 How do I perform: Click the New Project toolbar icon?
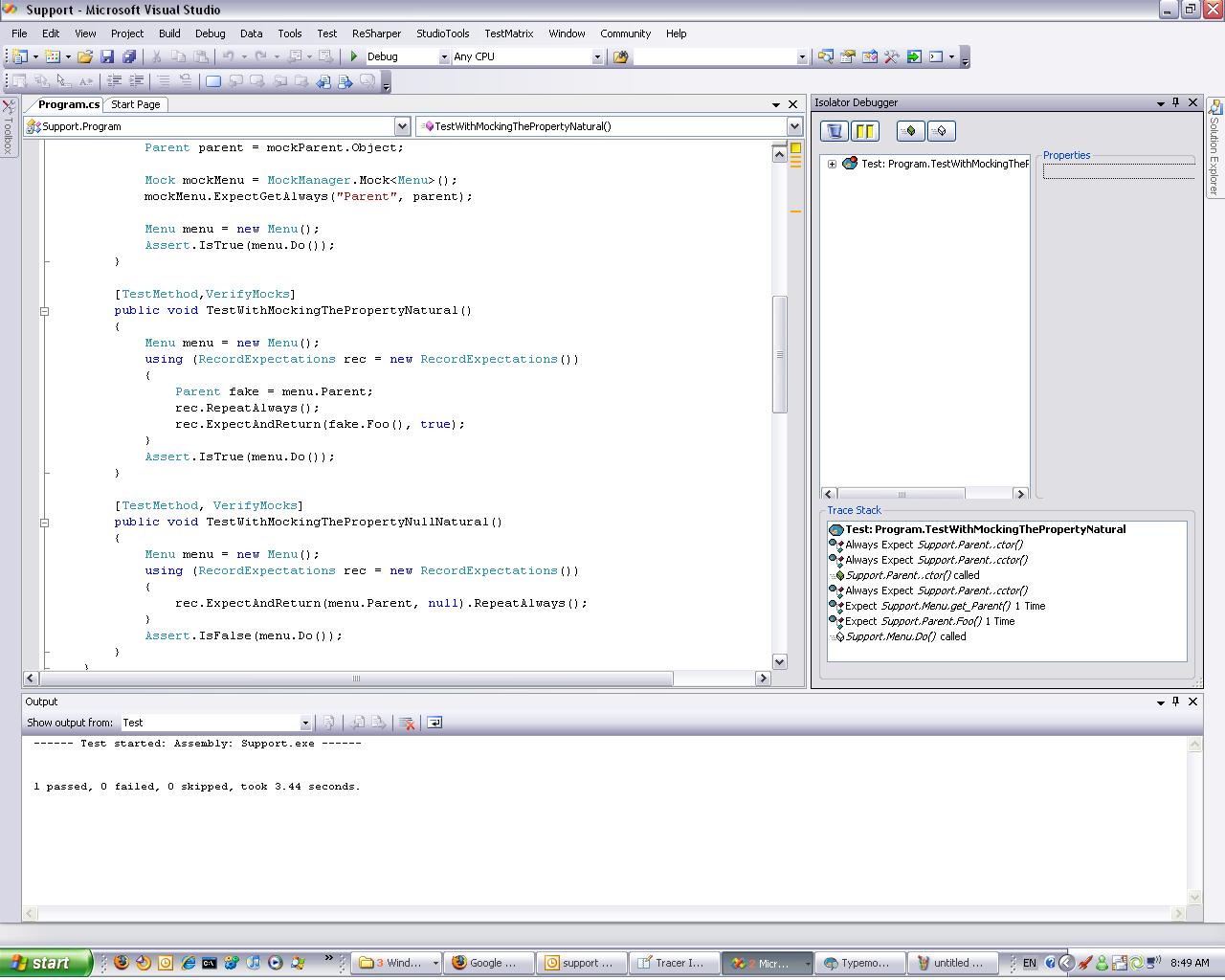click(x=19, y=56)
